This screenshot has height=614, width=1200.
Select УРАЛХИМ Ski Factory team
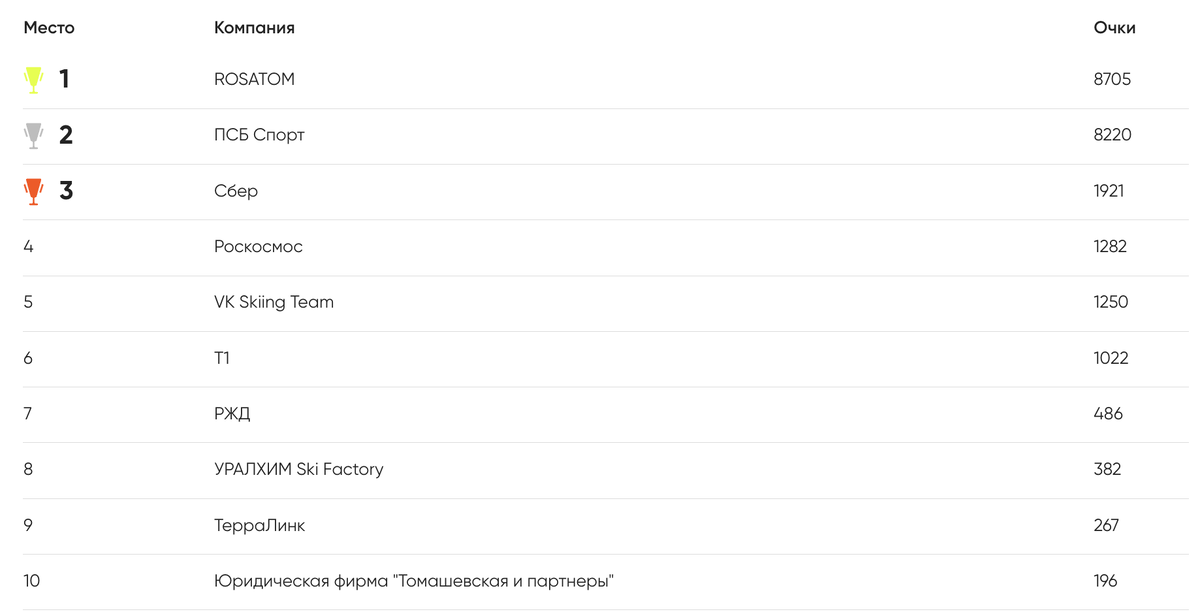pyautogui.click(x=298, y=469)
